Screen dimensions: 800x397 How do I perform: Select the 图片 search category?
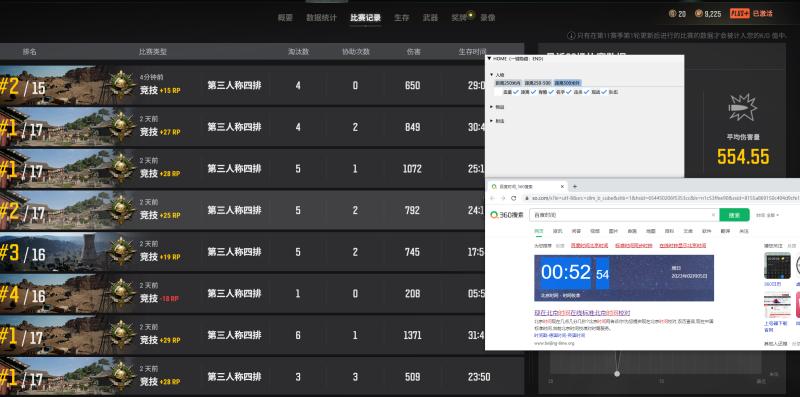click(613, 231)
